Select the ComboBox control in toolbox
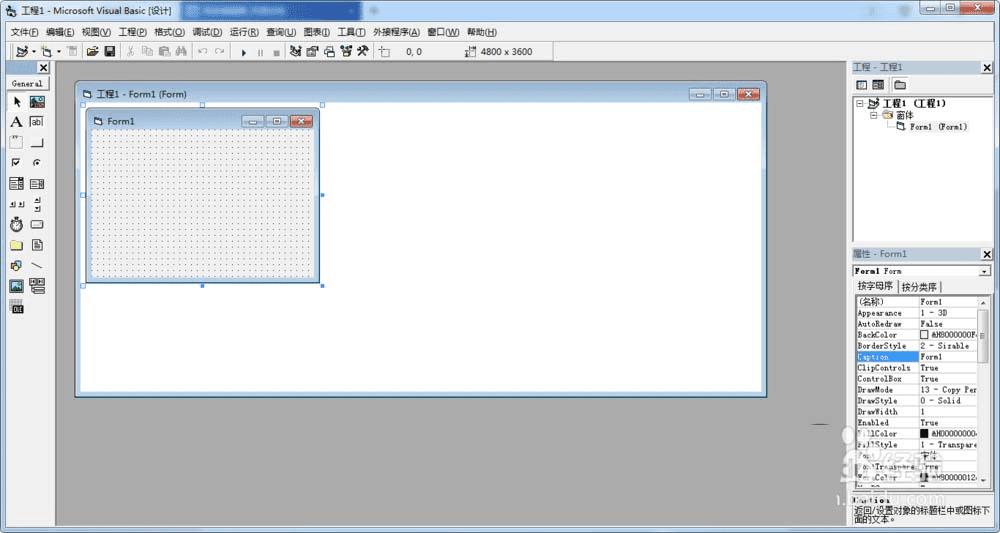The width and height of the screenshot is (1000, 533). coord(17,184)
